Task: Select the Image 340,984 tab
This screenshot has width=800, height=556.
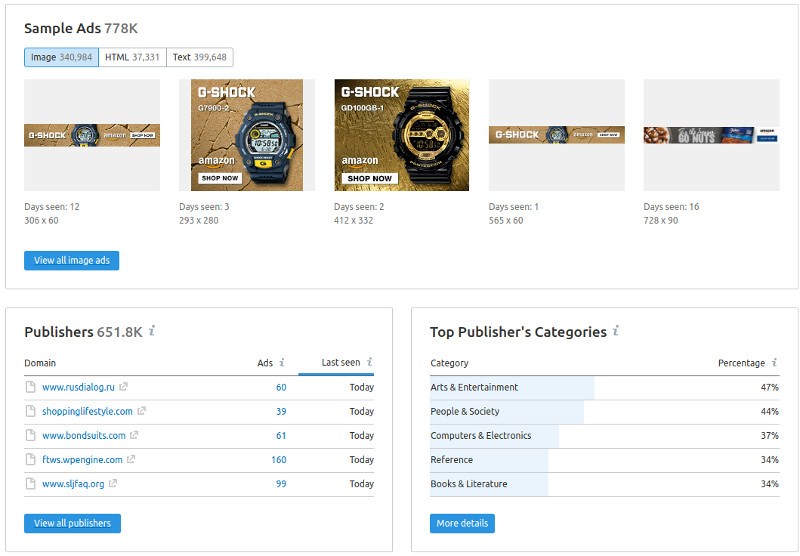Action: pyautogui.click(x=61, y=57)
